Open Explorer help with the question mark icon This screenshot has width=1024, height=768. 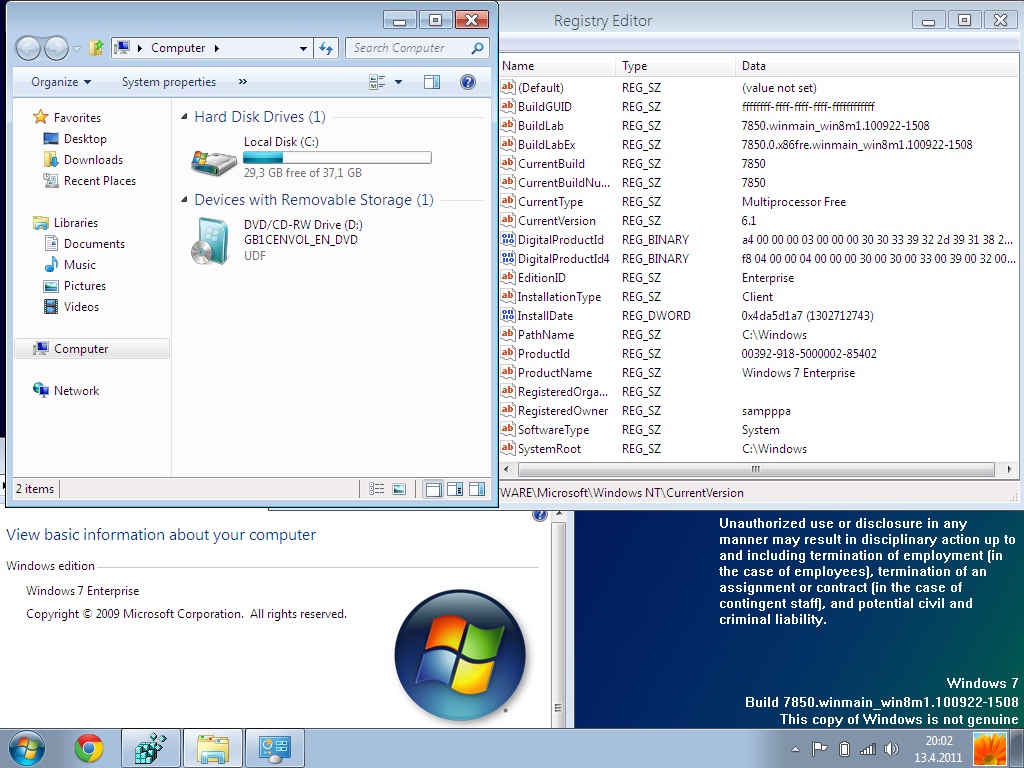[467, 82]
